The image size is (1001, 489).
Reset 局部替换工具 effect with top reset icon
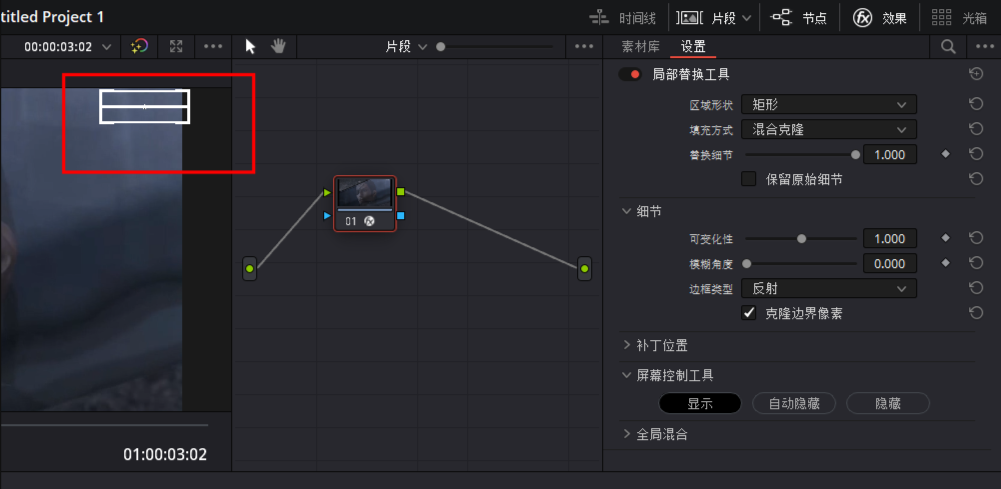tap(976, 74)
